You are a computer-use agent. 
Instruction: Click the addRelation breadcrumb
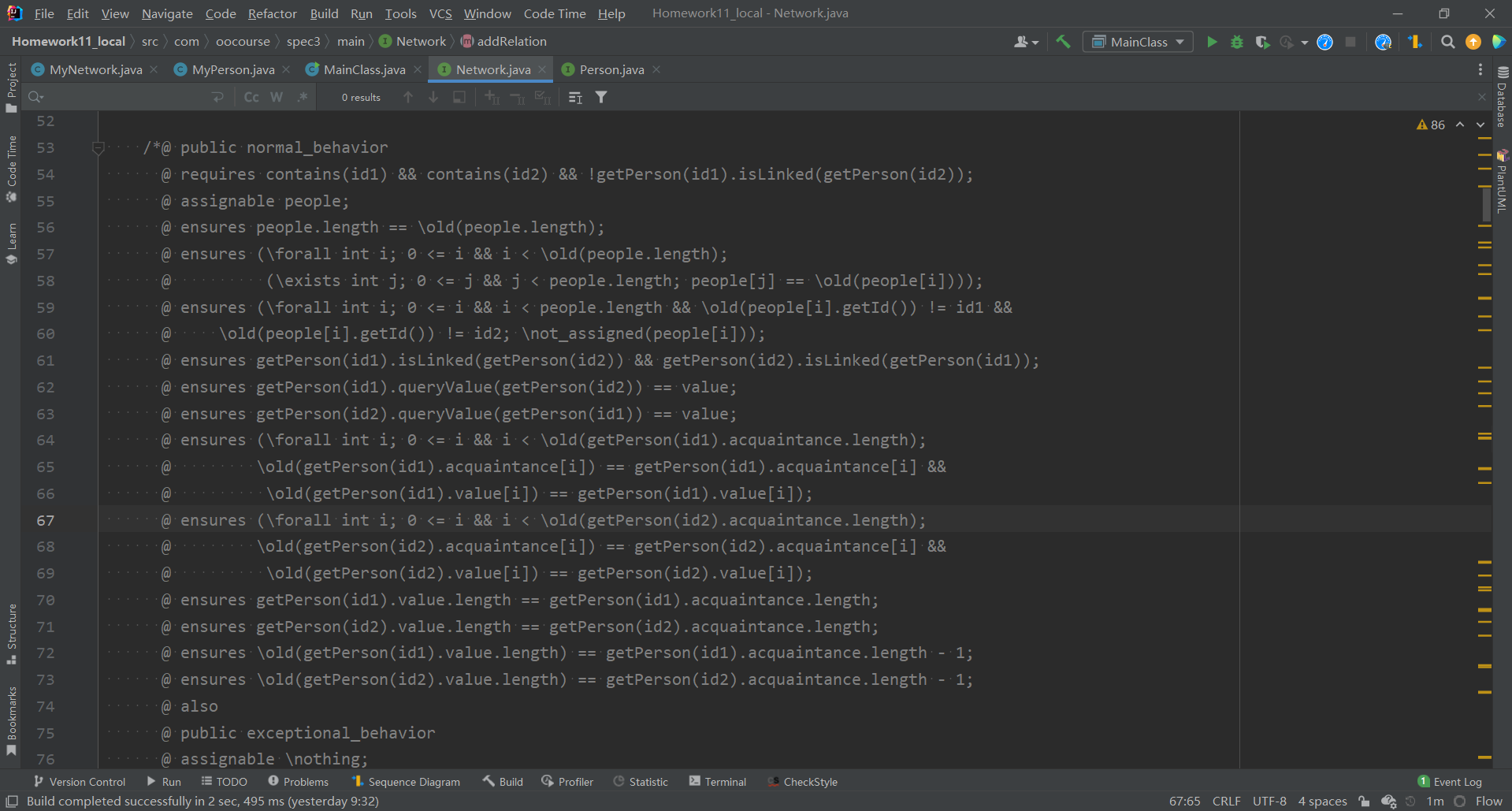504,42
